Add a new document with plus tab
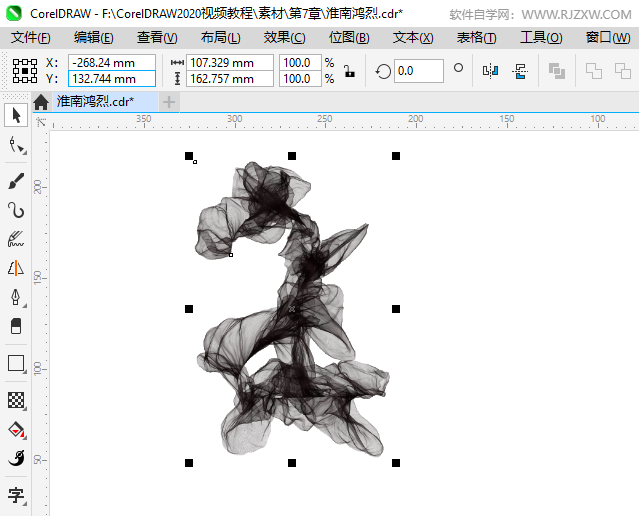The height and width of the screenshot is (516, 639). click(x=169, y=102)
